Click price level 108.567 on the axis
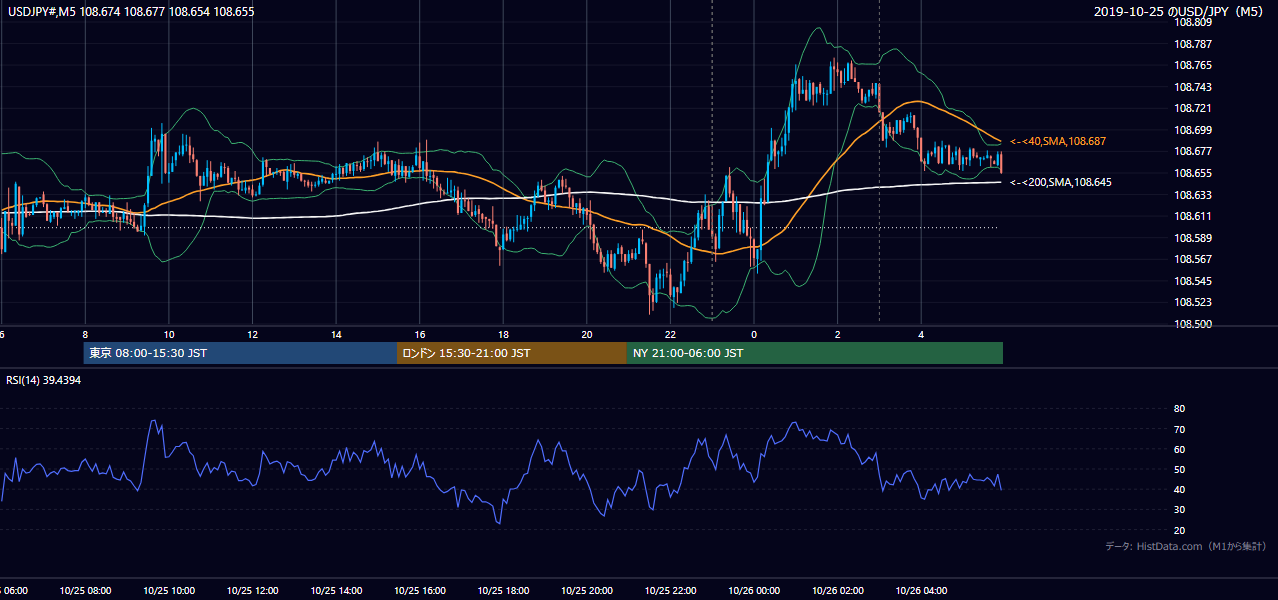This screenshot has width=1278, height=600. [x=1192, y=259]
